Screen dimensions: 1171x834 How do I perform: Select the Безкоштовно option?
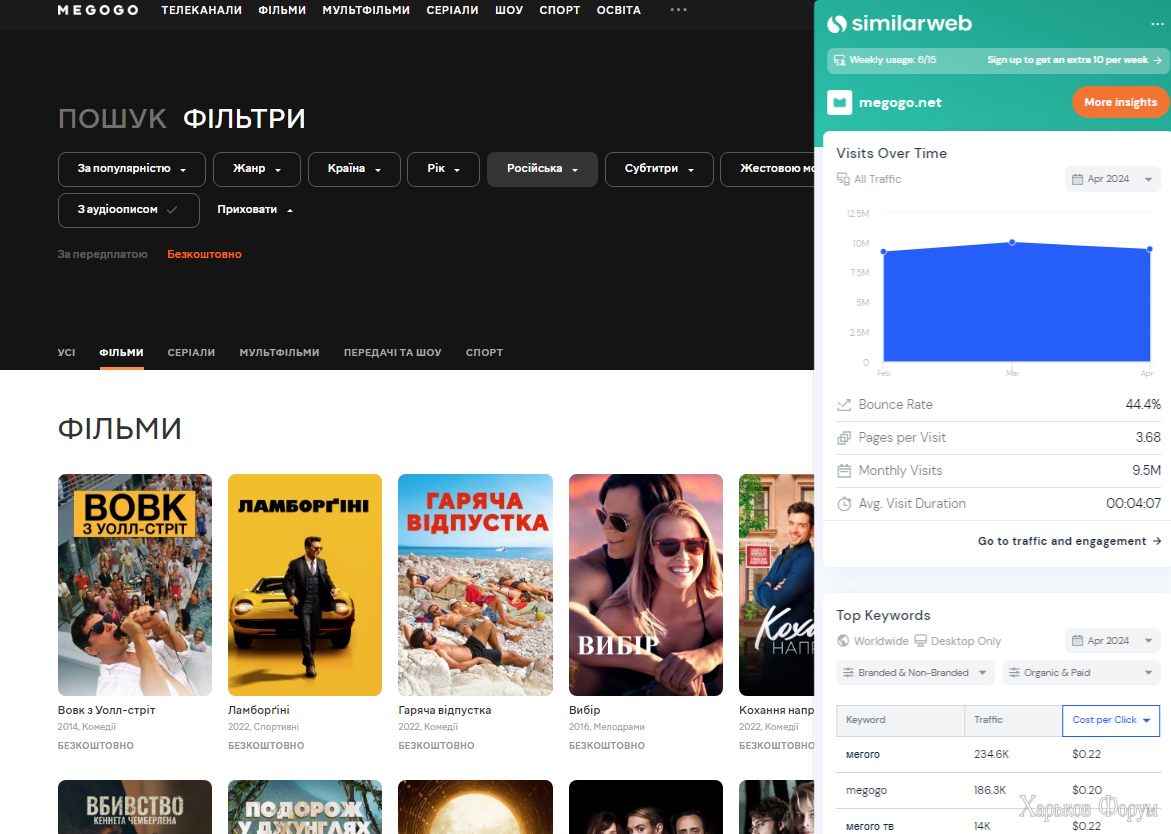[x=205, y=254]
